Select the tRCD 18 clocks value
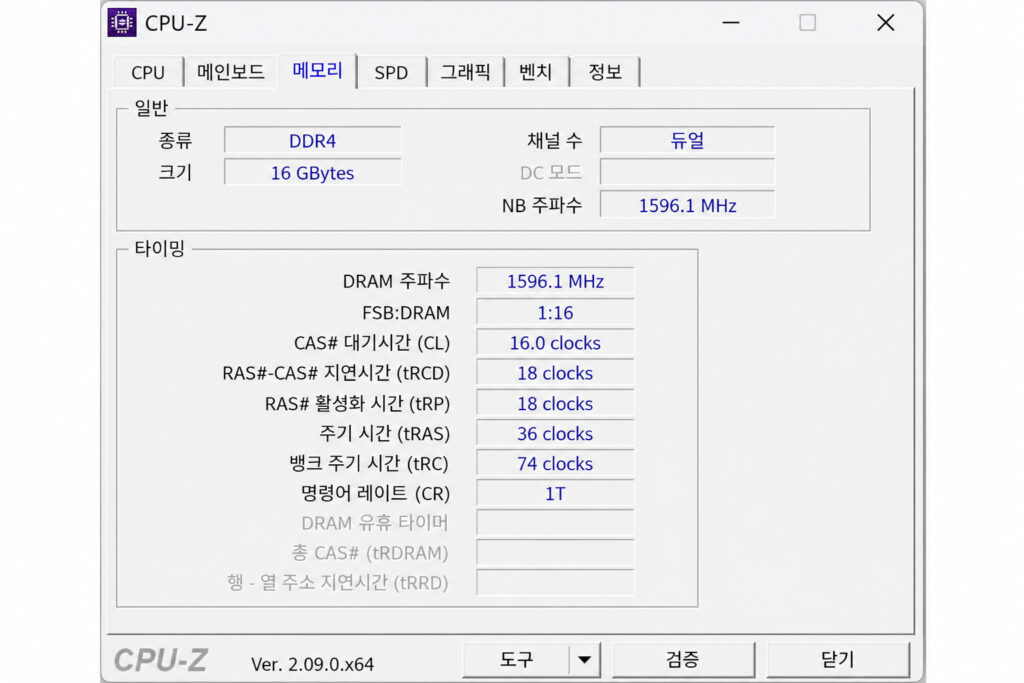This screenshot has height=683, width=1024. [555, 373]
